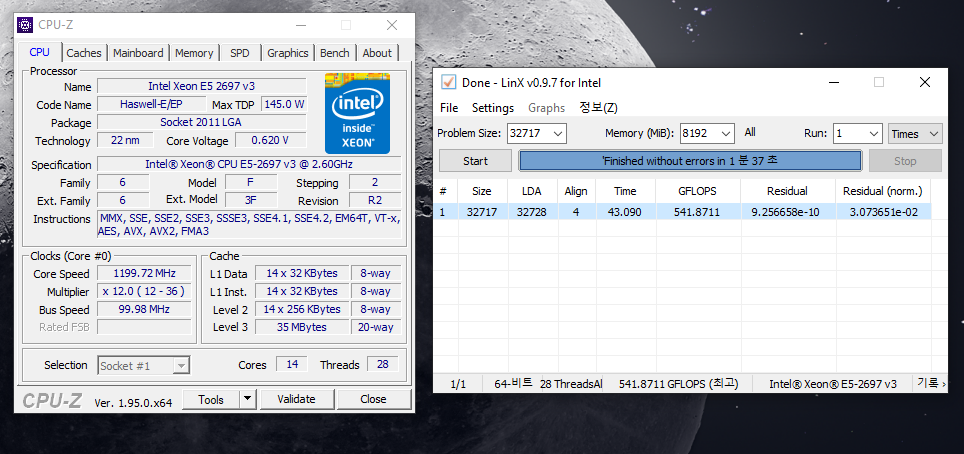Click the CPU-Z app icon in title bar

[25, 25]
